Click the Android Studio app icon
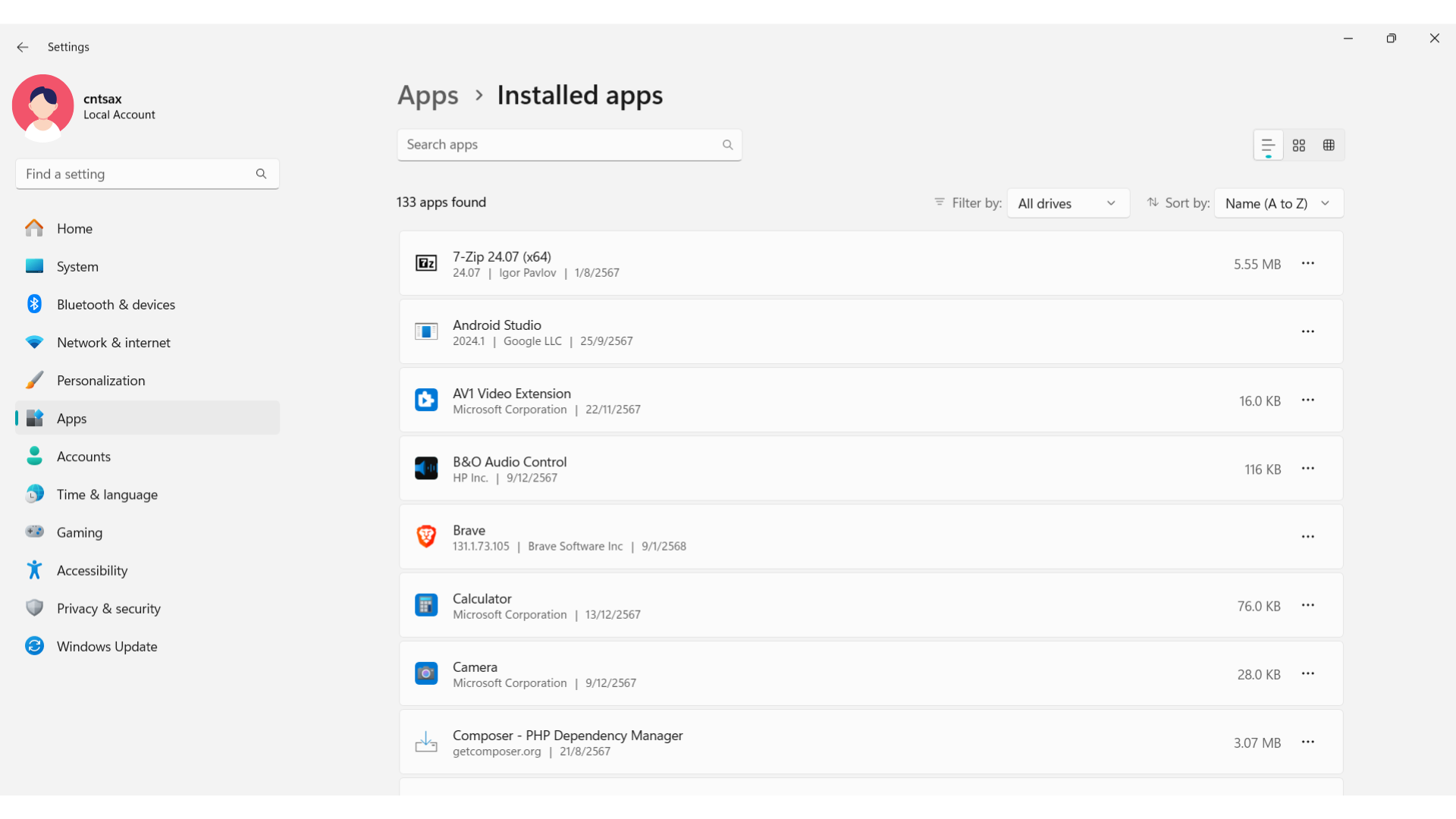Screen dimensions: 1456x819 click(x=426, y=331)
